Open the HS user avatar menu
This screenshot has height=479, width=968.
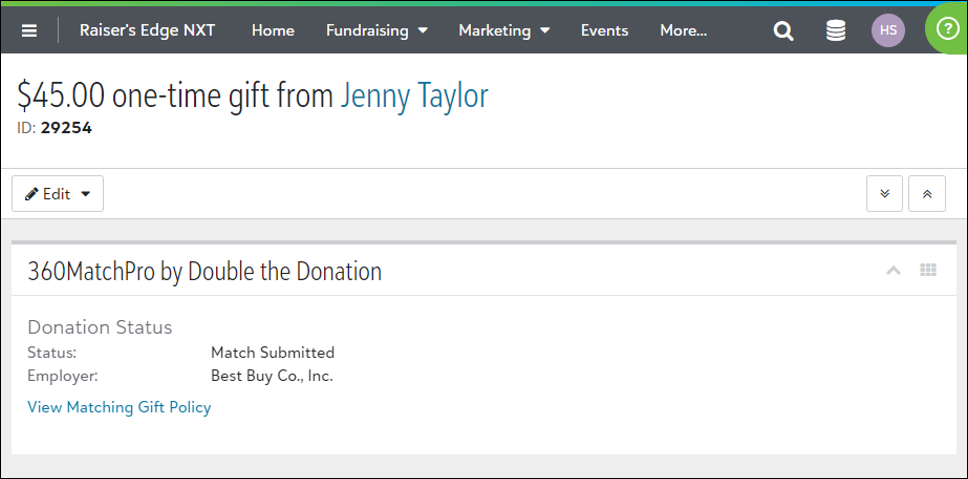888,30
